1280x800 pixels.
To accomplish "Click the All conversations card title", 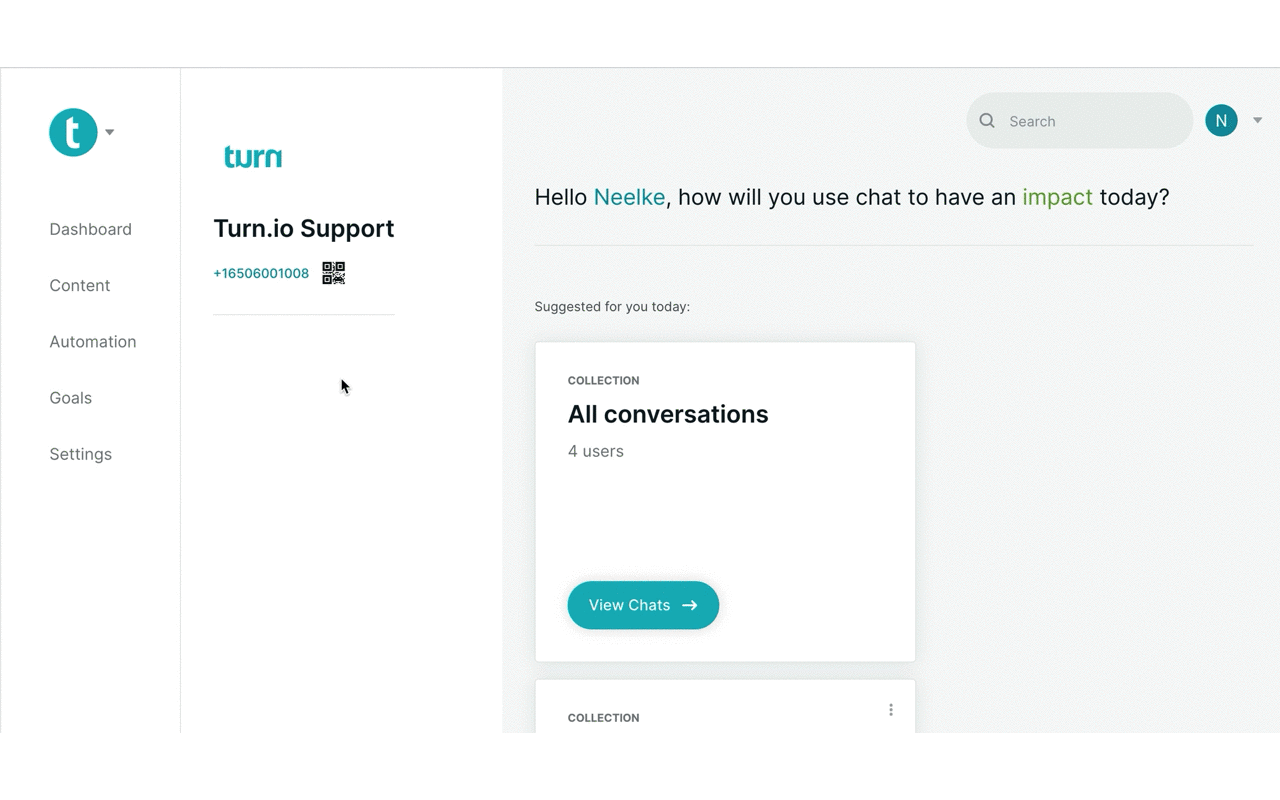I will coord(668,414).
